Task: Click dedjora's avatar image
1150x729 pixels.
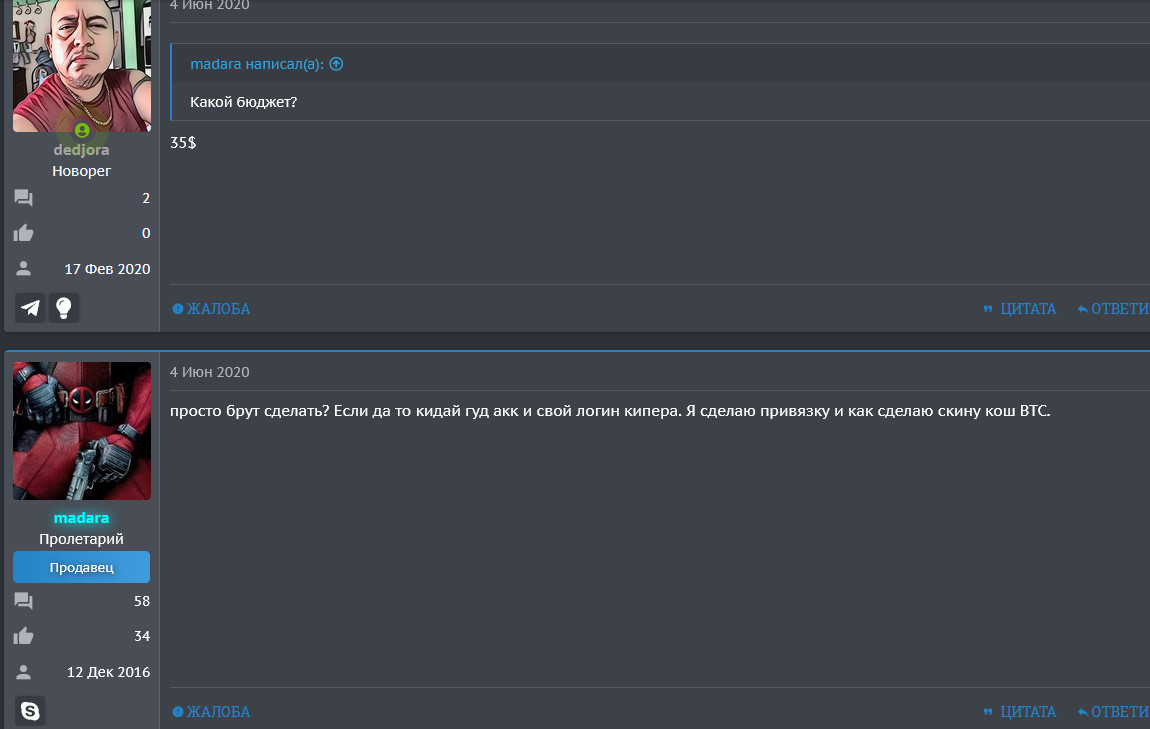Action: (81, 65)
